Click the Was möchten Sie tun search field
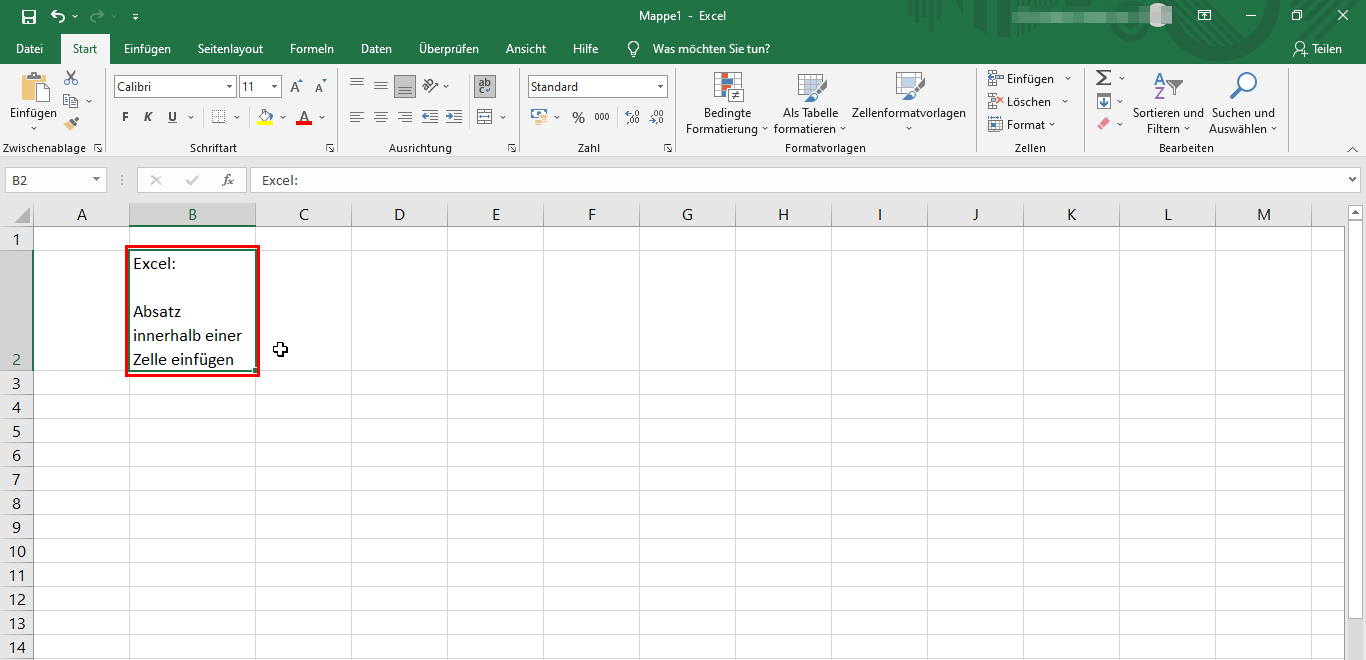Screen dimensions: 1366x660 pyautogui.click(x=710, y=49)
